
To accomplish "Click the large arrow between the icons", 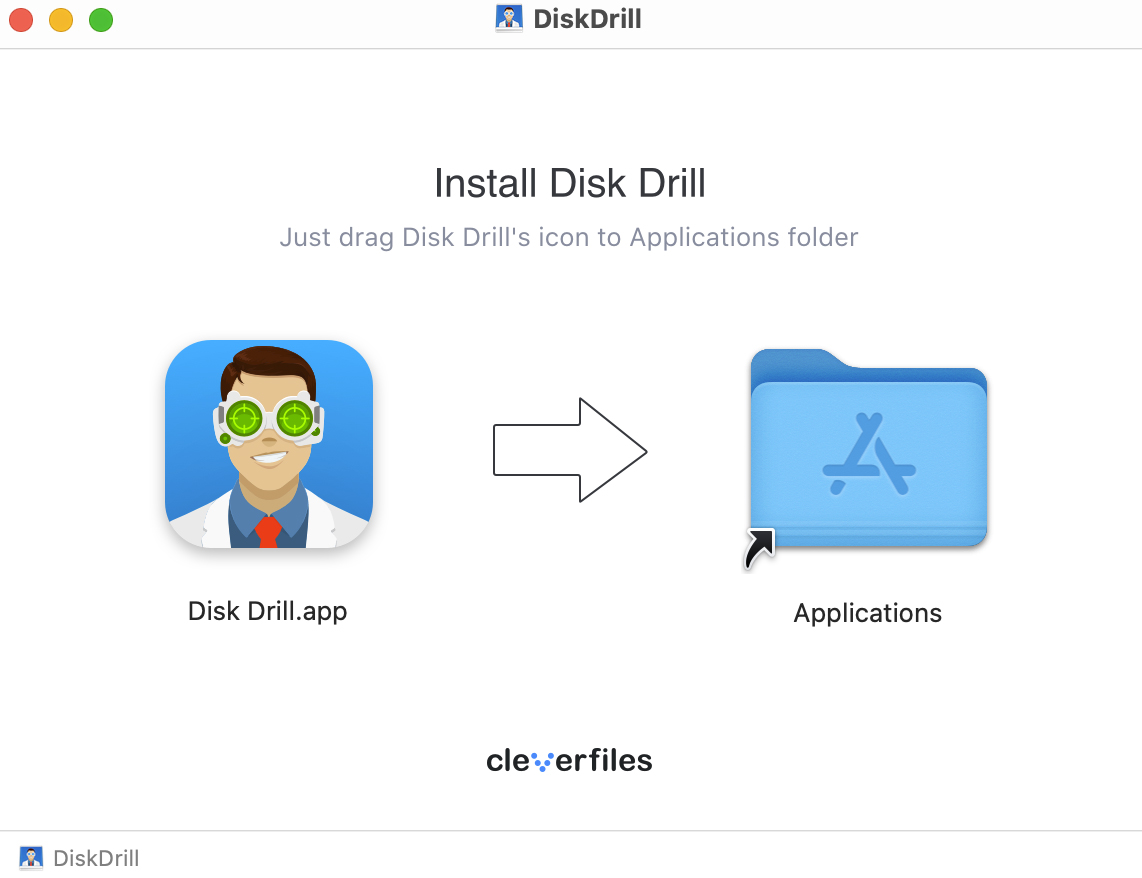I will coord(569,450).
